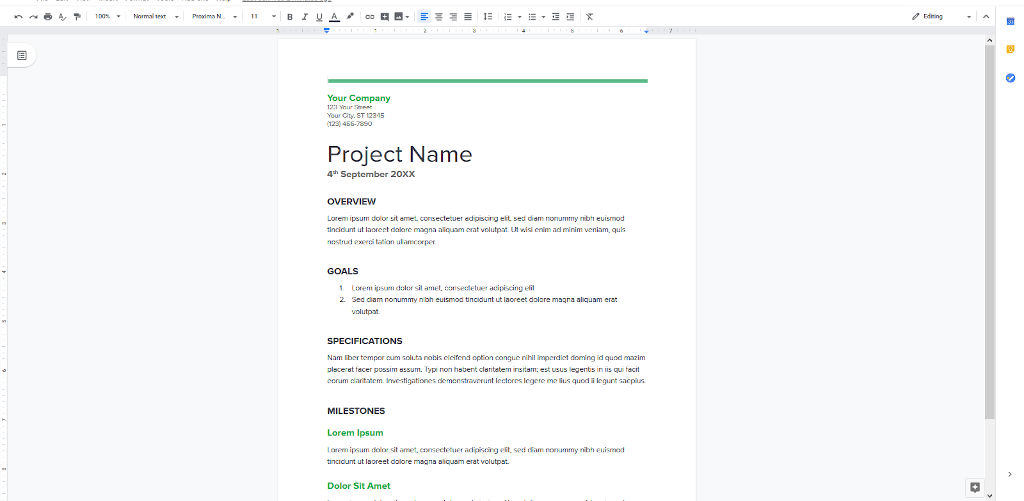
Task: Open the font size 11 dropdown
Action: (x=263, y=16)
